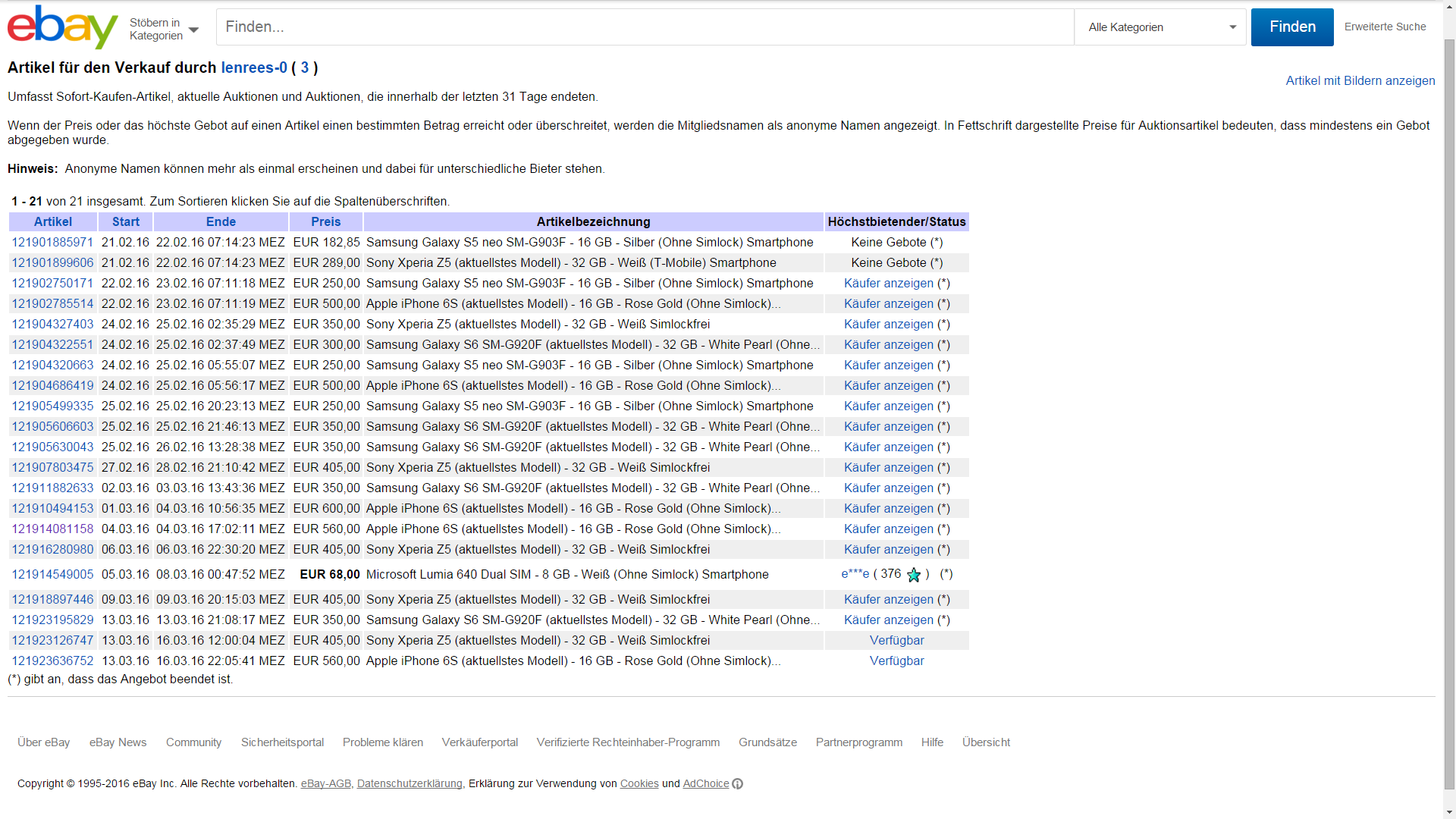Click the seller feedback score 3
The image size is (1456, 819).
pos(305,67)
